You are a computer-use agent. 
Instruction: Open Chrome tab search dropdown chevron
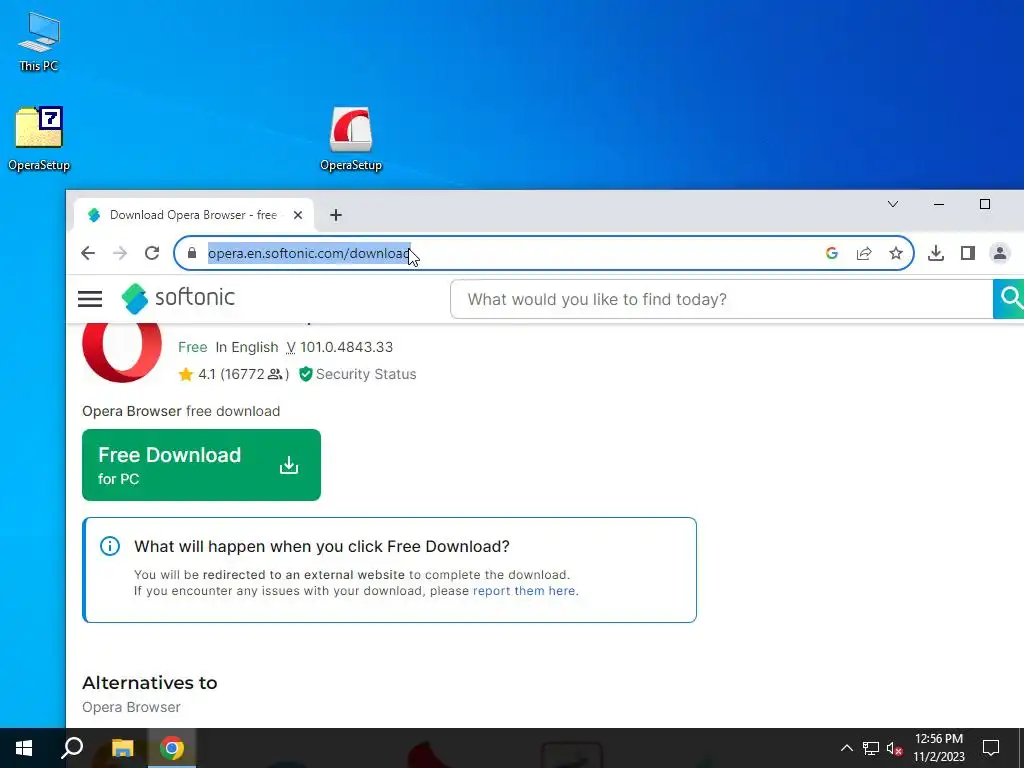click(893, 204)
